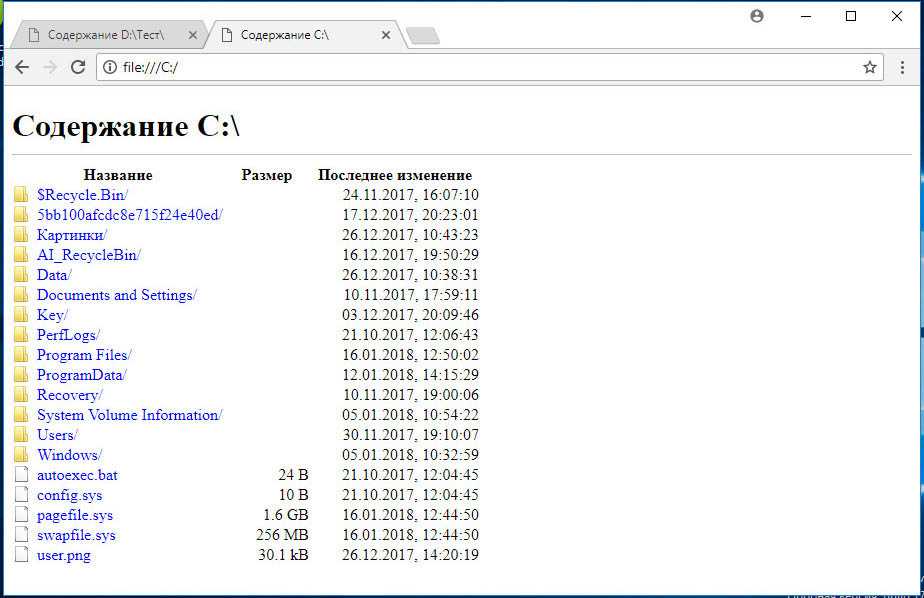Open a new tab with the blank tab button
The width and height of the screenshot is (924, 598).
point(423,36)
